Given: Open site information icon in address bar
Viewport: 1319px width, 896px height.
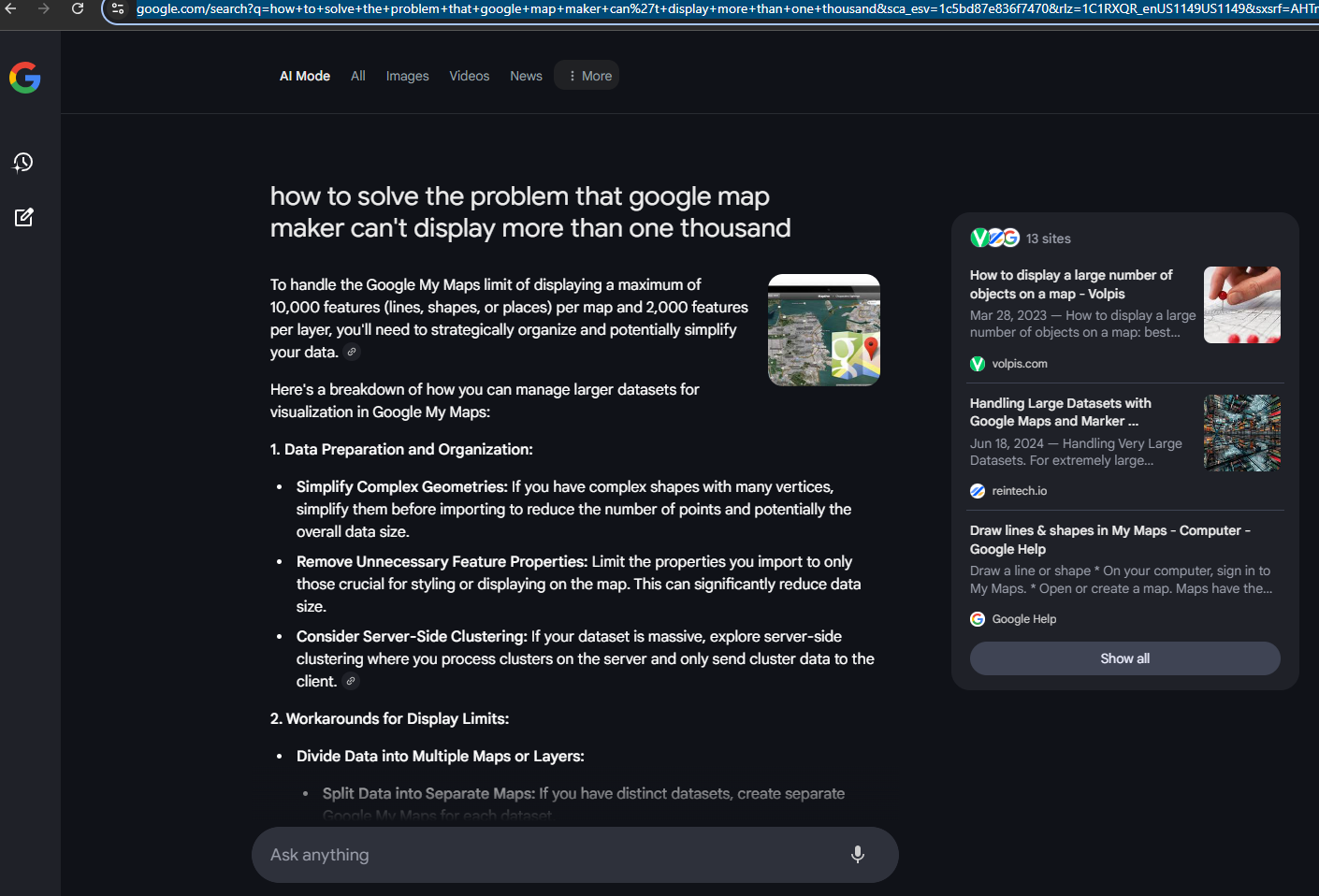Looking at the screenshot, I should point(118,8).
